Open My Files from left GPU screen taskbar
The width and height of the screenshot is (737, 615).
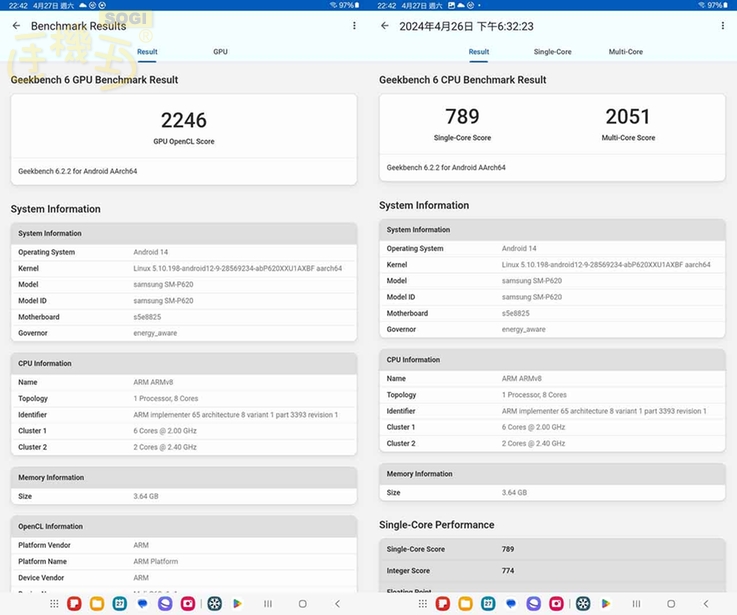[x=97, y=603]
